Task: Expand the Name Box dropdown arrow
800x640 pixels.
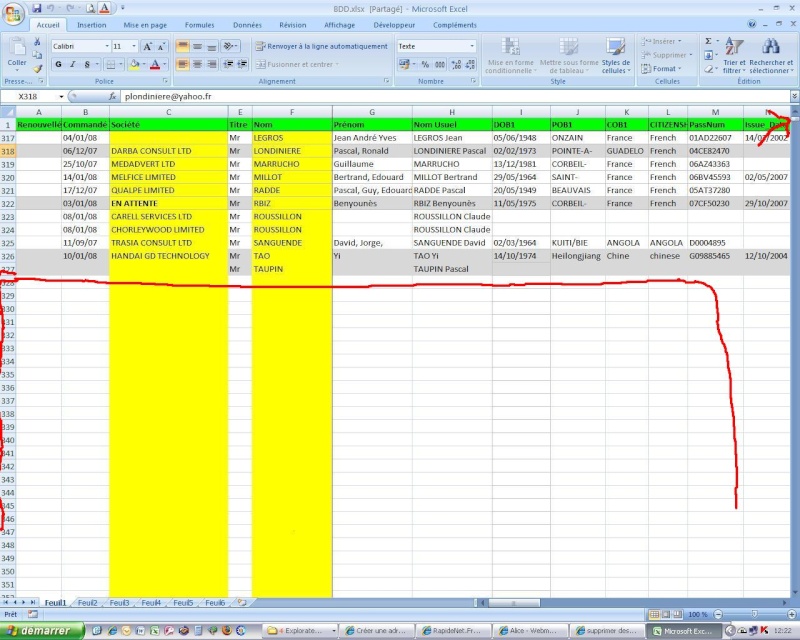Action: [x=61, y=96]
